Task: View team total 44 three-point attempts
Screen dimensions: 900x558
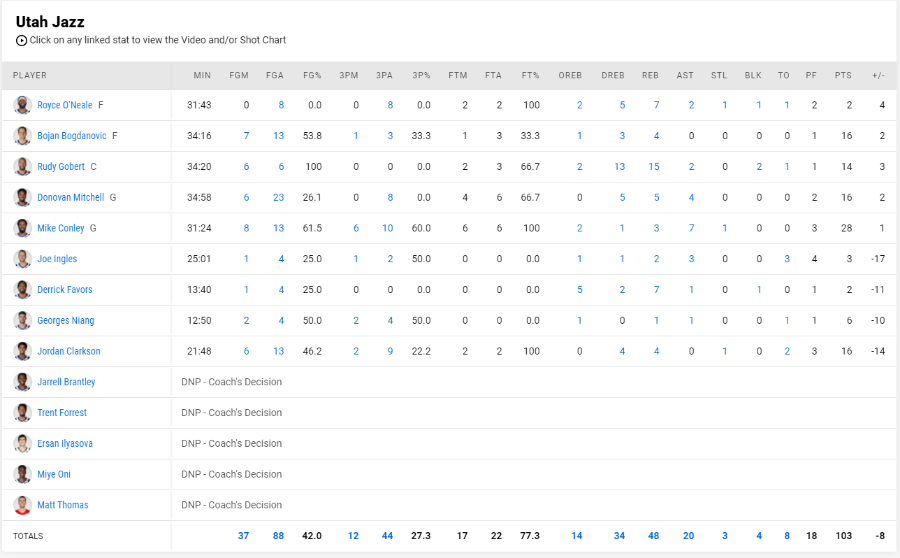Action: [x=387, y=536]
